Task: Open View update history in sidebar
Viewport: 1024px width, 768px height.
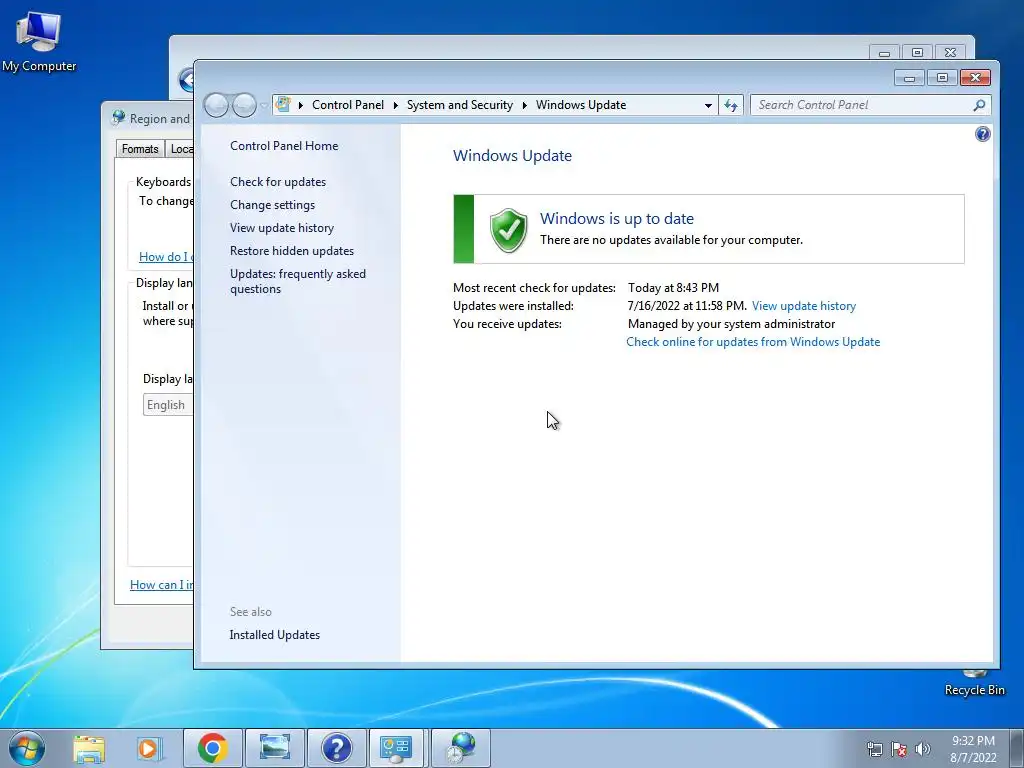Action: (281, 227)
